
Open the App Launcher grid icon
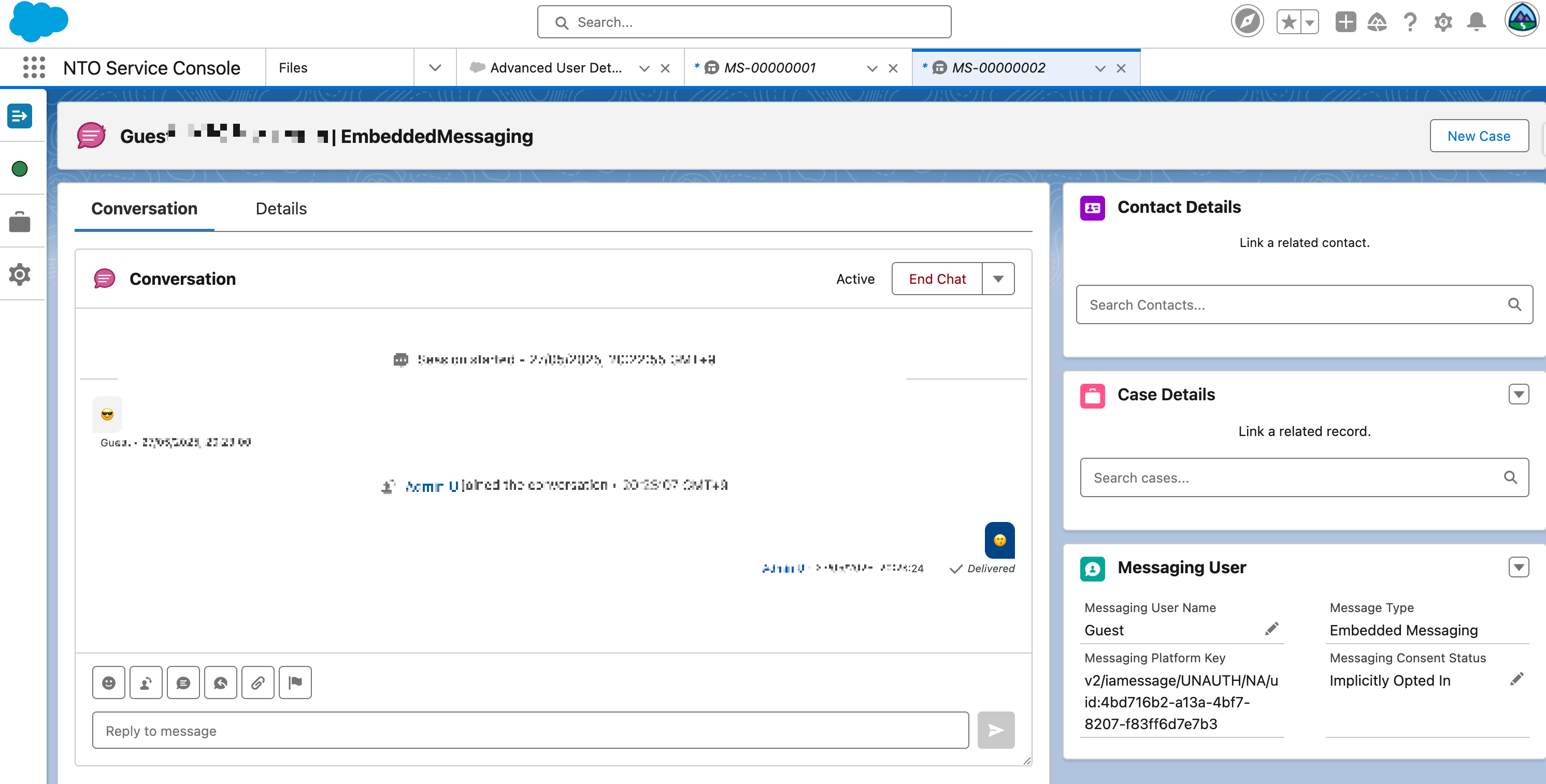point(34,67)
